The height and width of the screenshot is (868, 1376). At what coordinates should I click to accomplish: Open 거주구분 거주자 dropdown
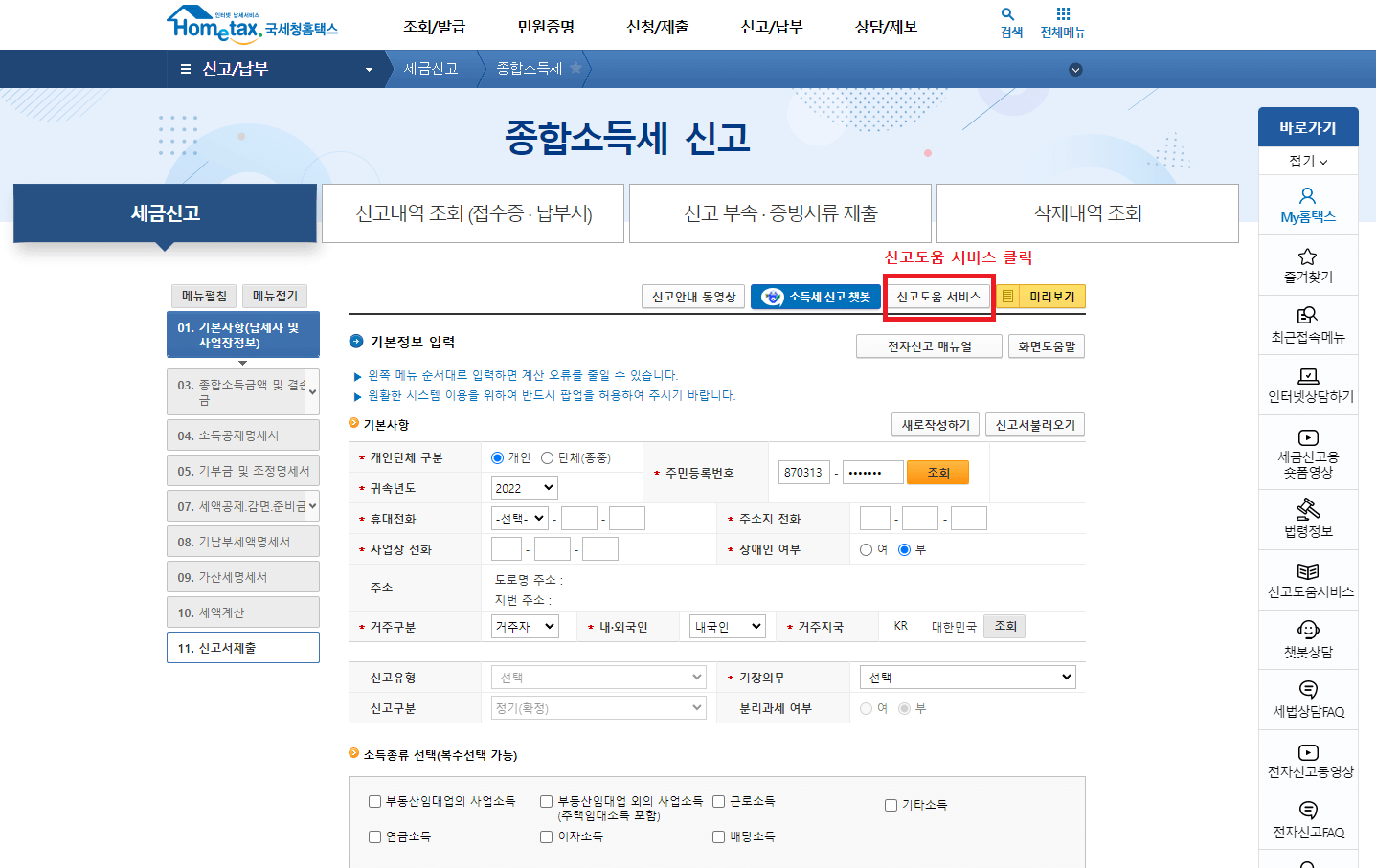pos(525,627)
